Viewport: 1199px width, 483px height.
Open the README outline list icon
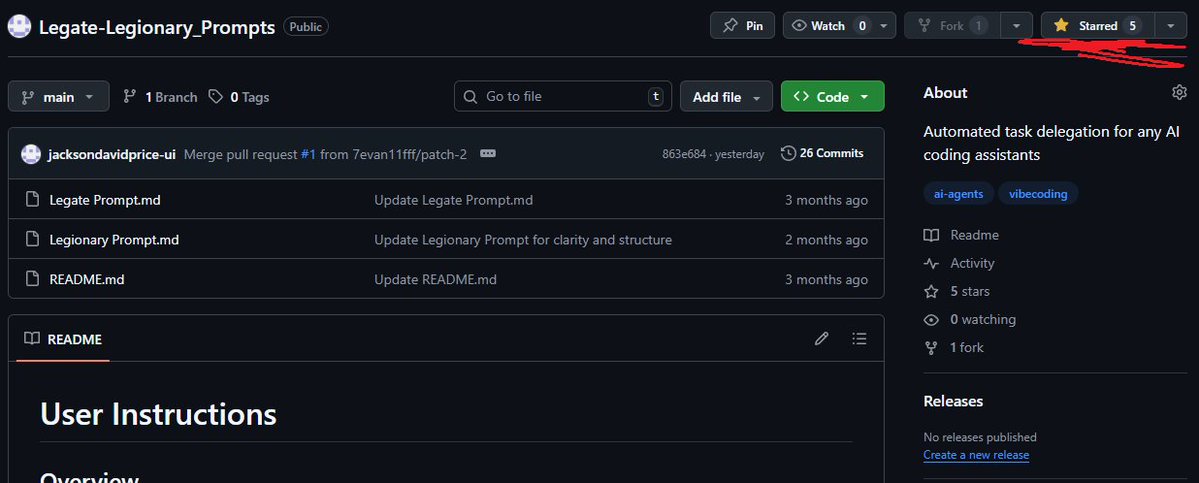coord(859,339)
